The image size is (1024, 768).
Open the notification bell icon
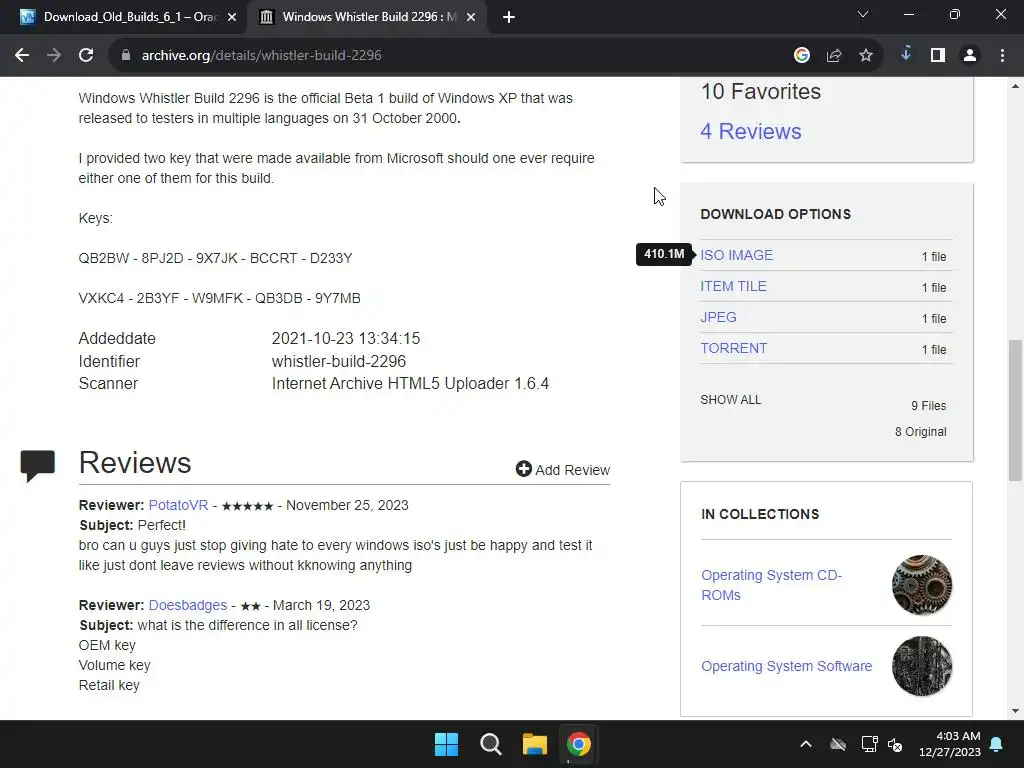(x=997, y=744)
